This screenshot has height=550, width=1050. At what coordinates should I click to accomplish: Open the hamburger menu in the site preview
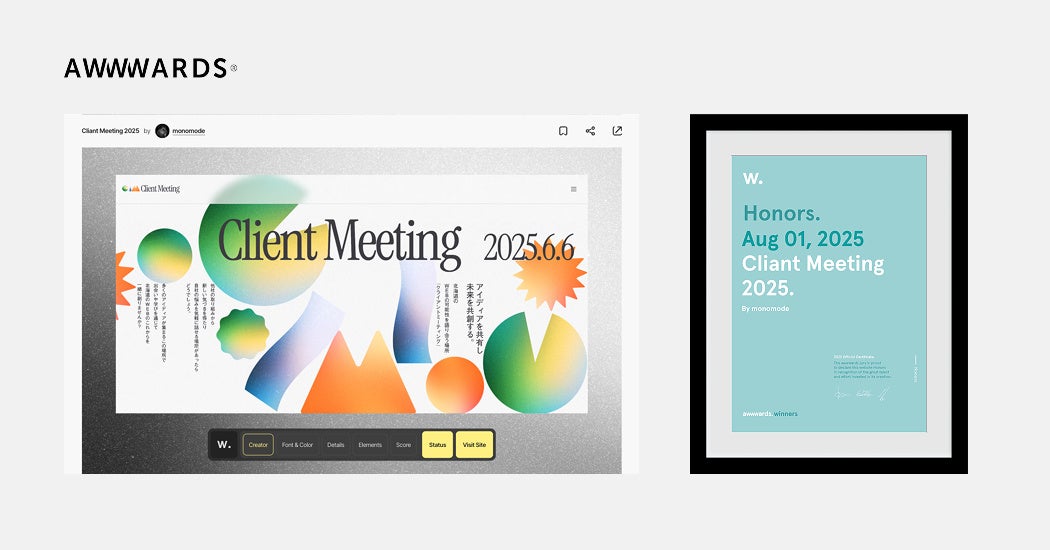click(x=573, y=190)
